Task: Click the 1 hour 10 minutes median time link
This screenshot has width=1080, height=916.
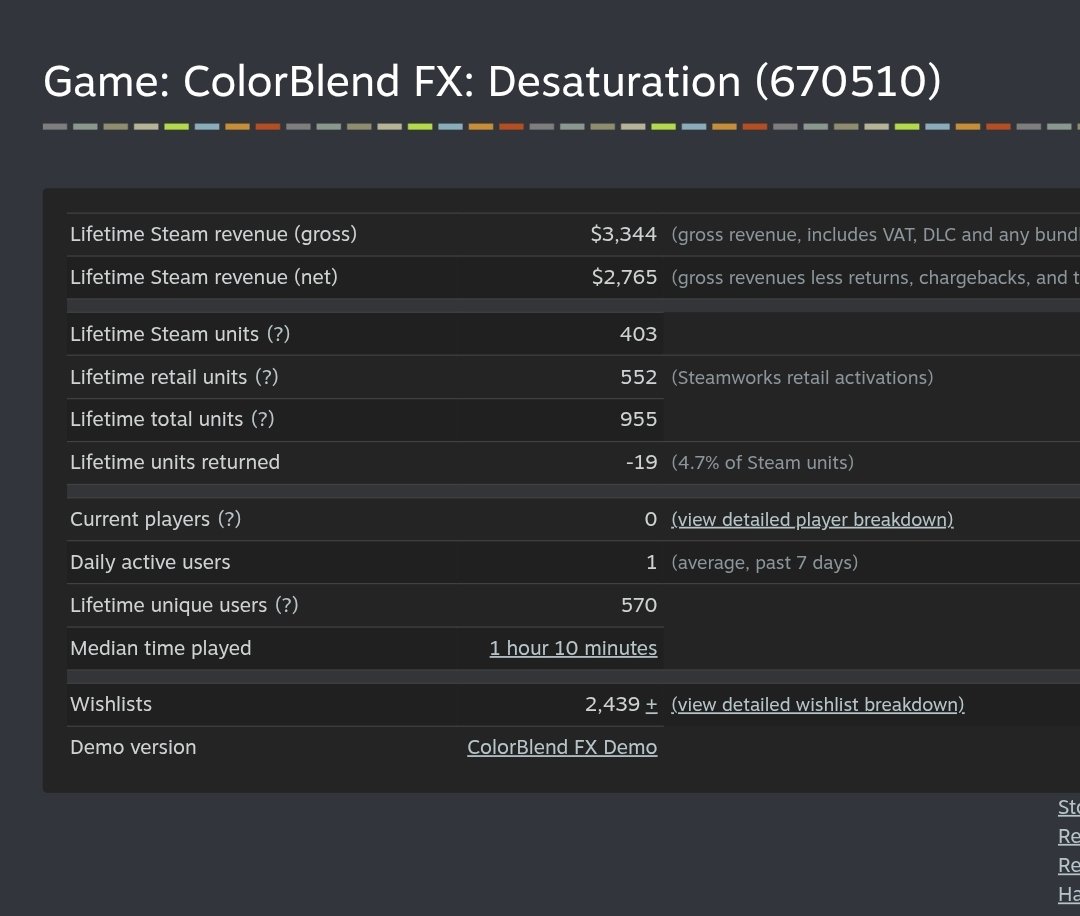Action: (x=573, y=648)
